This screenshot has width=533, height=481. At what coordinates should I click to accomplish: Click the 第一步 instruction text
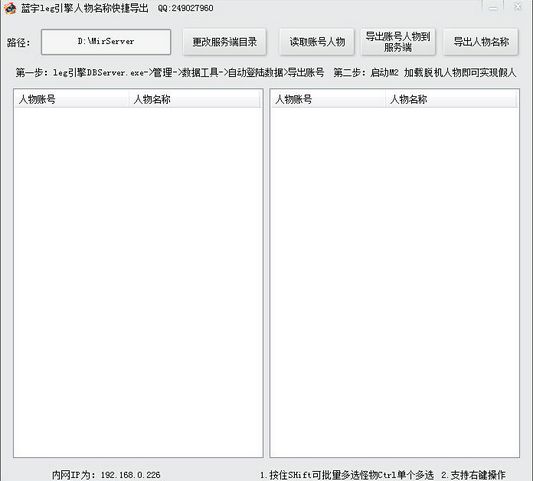(170, 72)
